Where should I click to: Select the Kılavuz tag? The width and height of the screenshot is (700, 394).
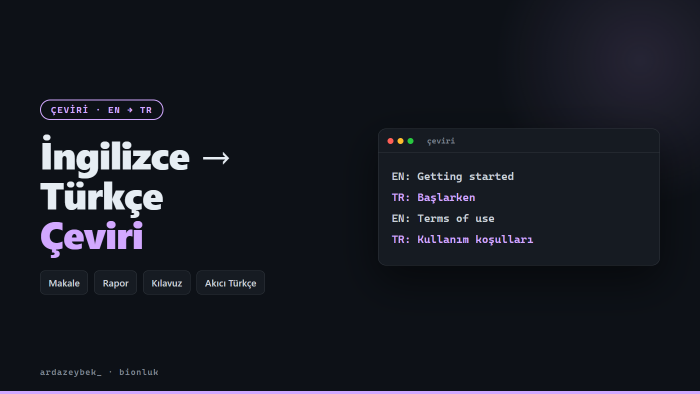167,283
